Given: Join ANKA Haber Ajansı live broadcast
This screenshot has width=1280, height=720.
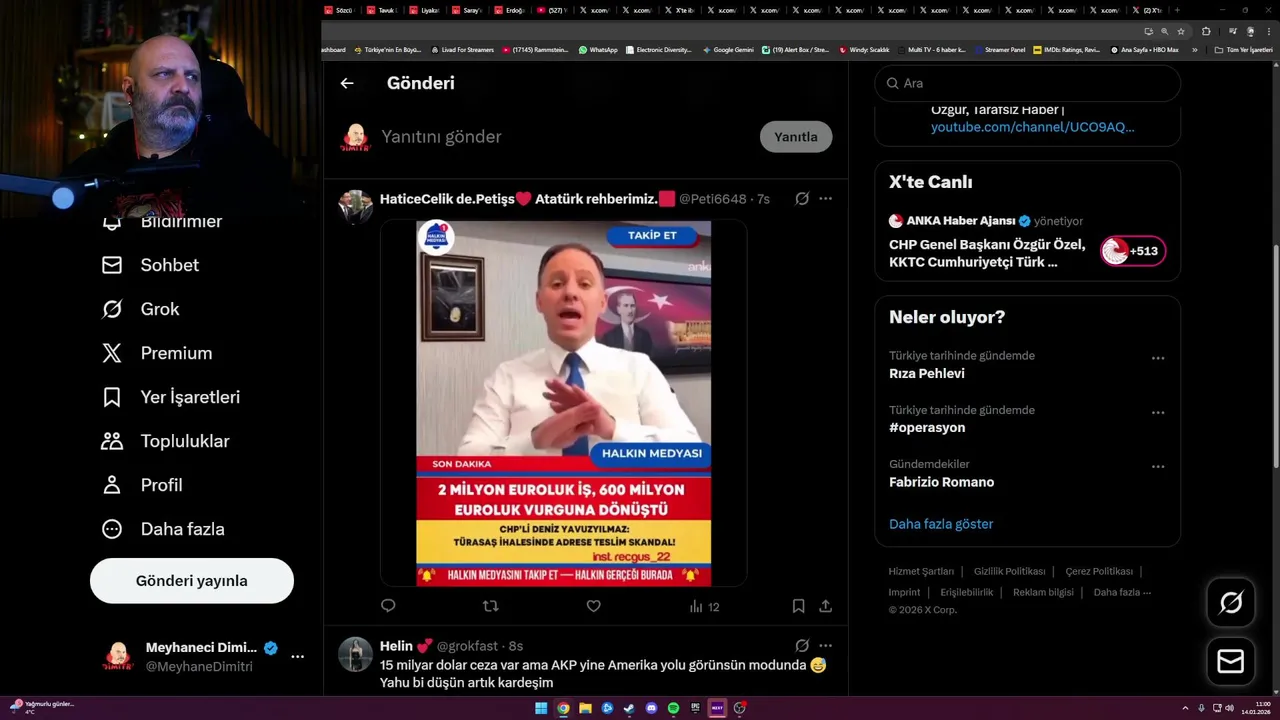Looking at the screenshot, I should point(987,252).
